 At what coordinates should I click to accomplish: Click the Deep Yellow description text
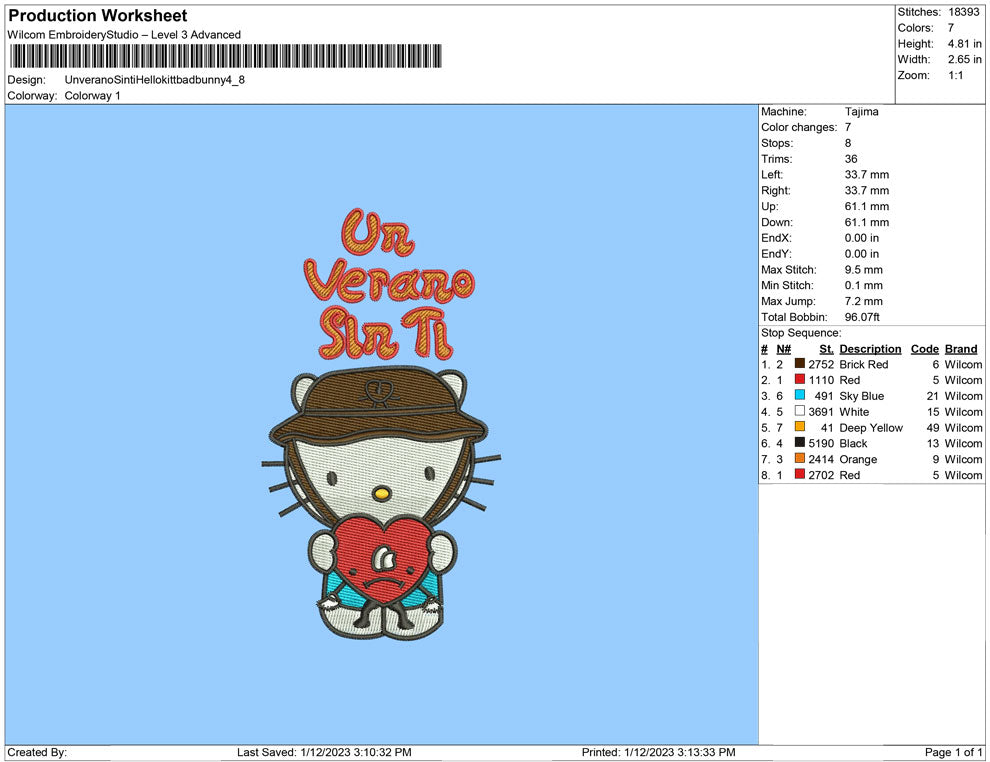(871, 427)
